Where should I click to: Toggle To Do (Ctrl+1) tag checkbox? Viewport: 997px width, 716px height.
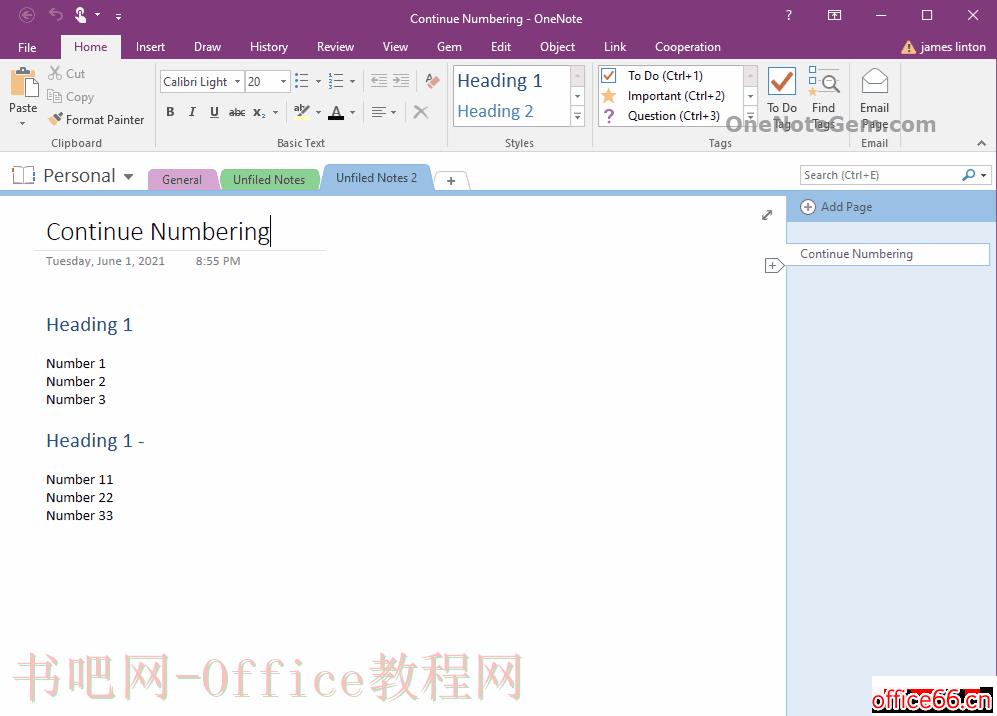point(609,76)
